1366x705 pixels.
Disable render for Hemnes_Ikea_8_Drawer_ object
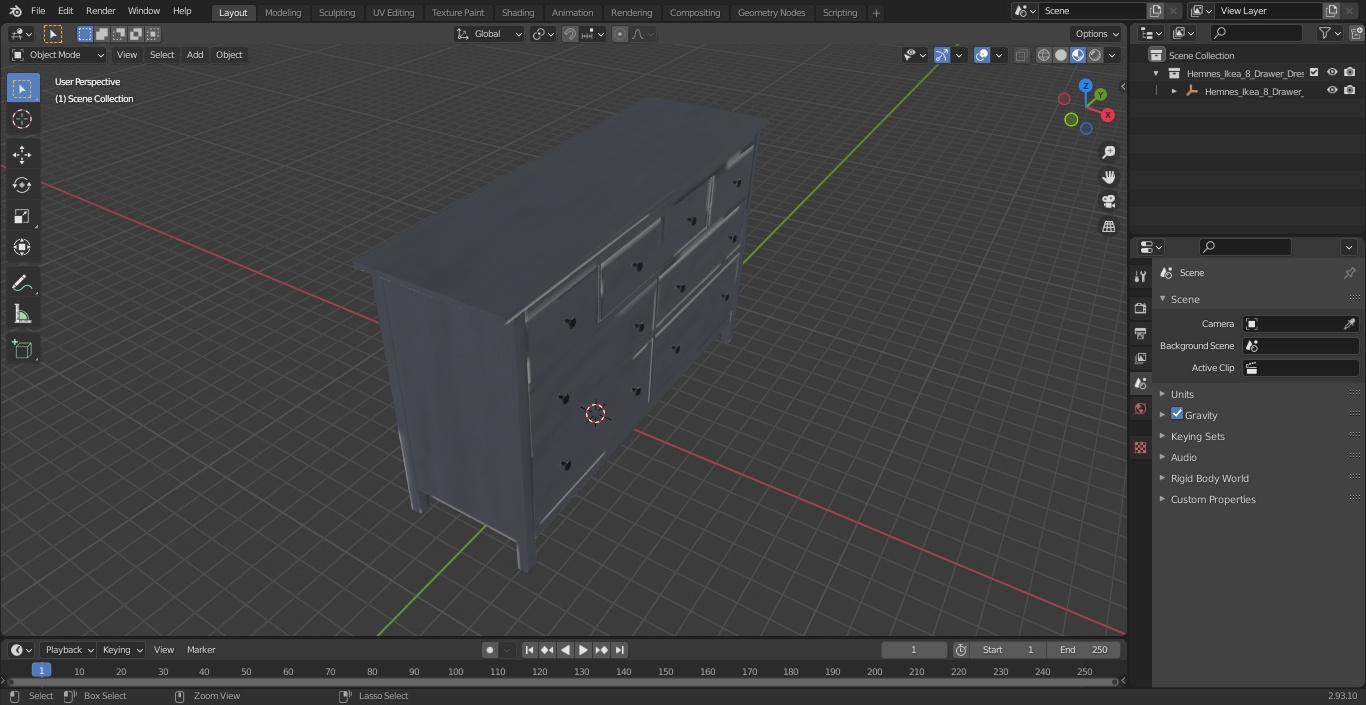(1350, 90)
